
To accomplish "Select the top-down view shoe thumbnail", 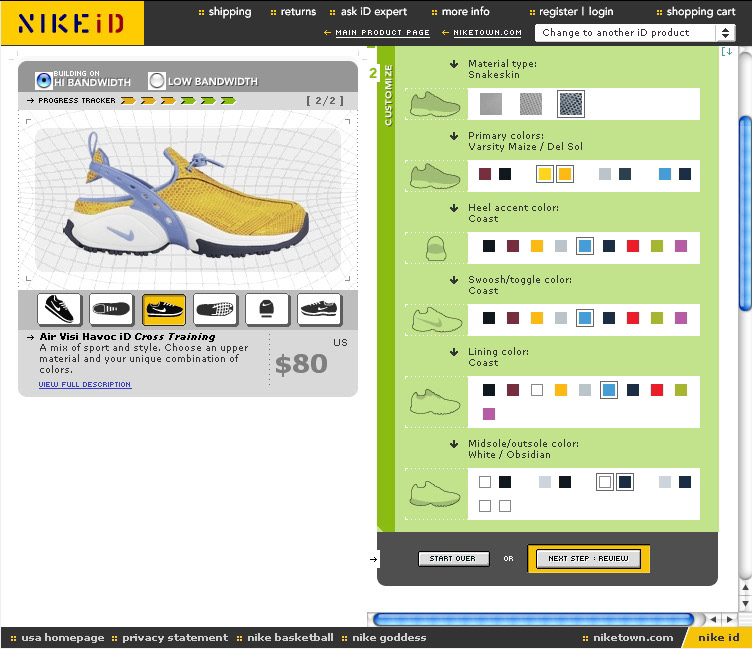I will (111, 309).
